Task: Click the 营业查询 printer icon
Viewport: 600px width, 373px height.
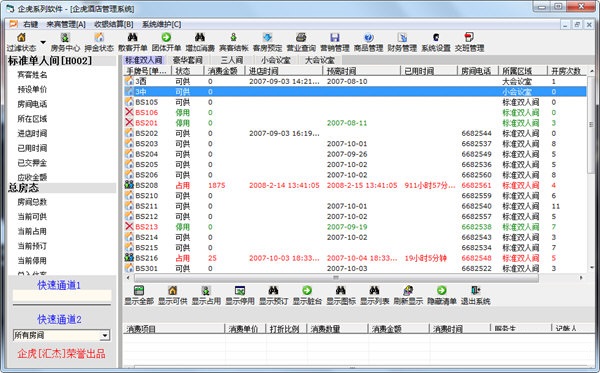Action: click(x=301, y=37)
